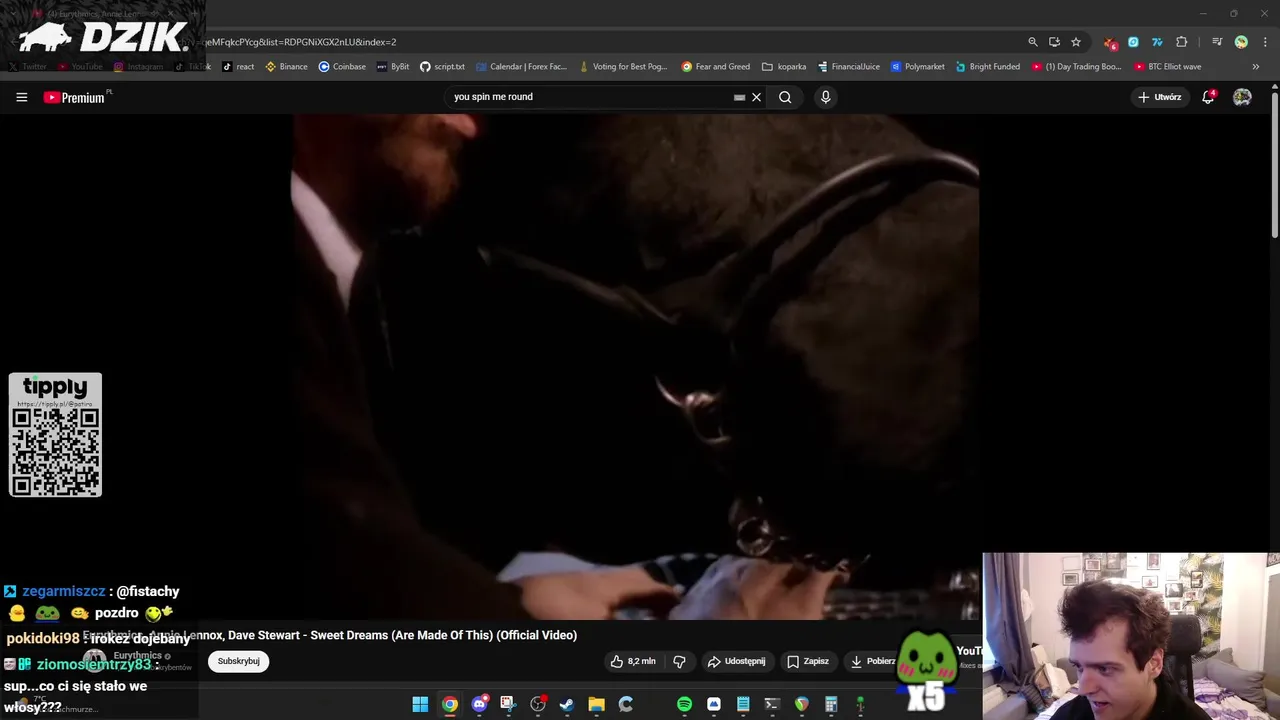Submit search with magnifier button
This screenshot has height=720, width=1280.
click(x=785, y=97)
